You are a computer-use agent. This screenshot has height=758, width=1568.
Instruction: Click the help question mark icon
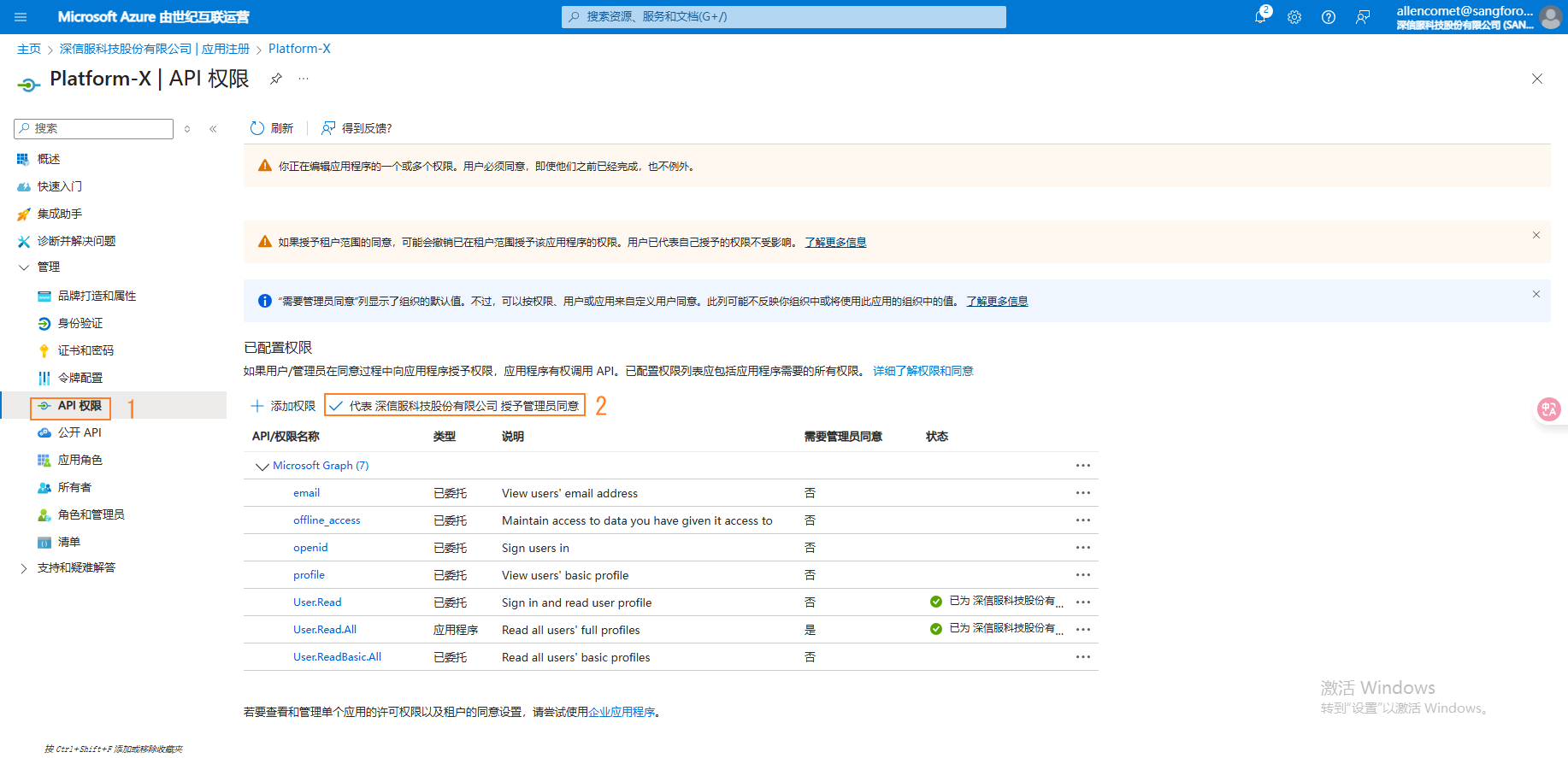pos(1329,17)
